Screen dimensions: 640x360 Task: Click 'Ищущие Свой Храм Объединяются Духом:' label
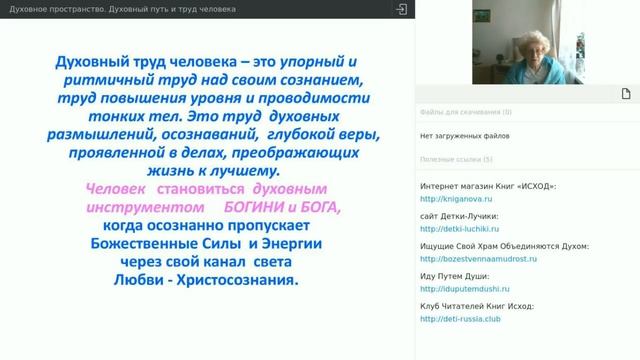click(x=504, y=246)
